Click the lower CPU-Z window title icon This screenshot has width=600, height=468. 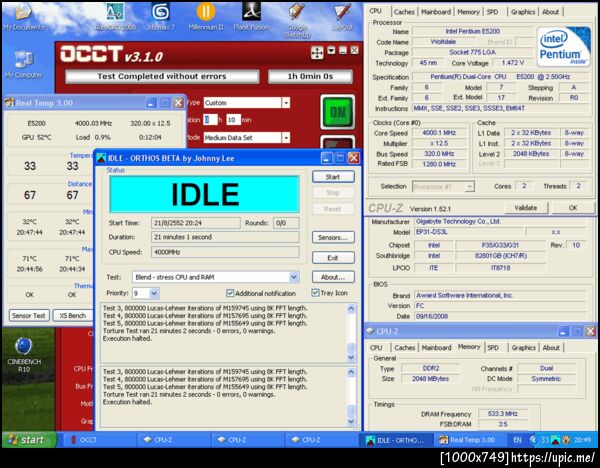[370, 331]
